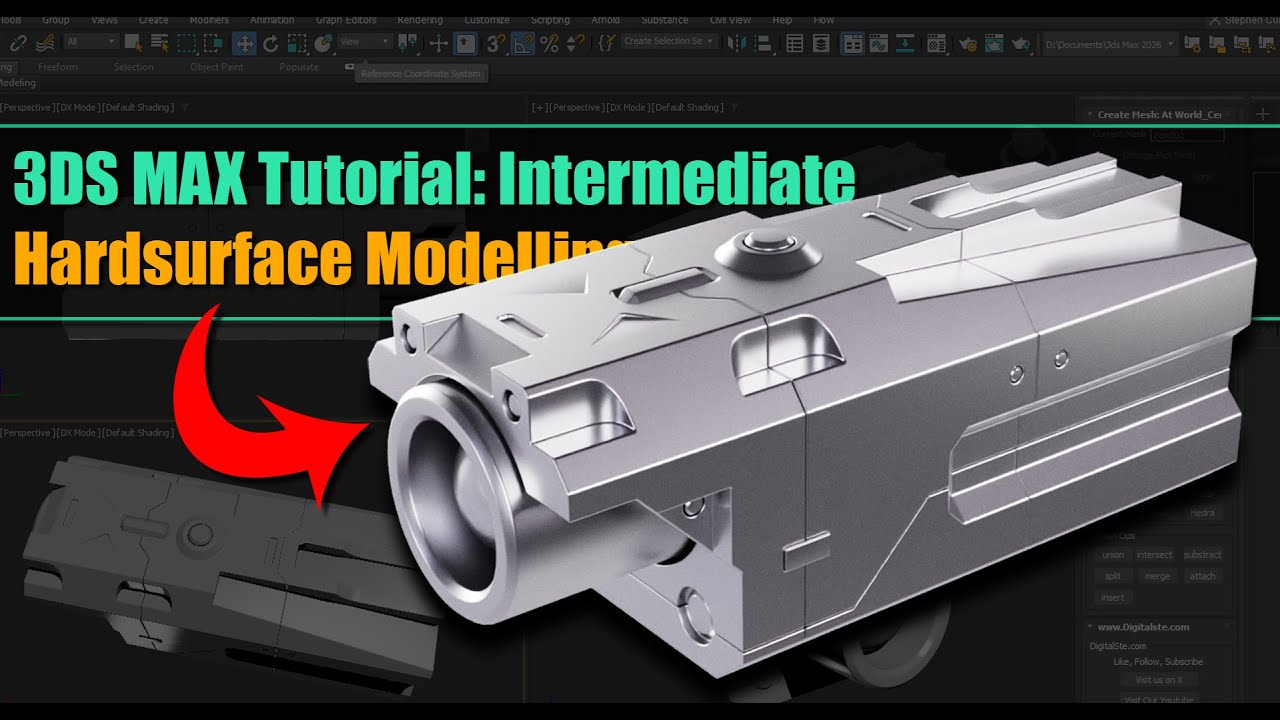Activate the Select Object tool

point(136,43)
